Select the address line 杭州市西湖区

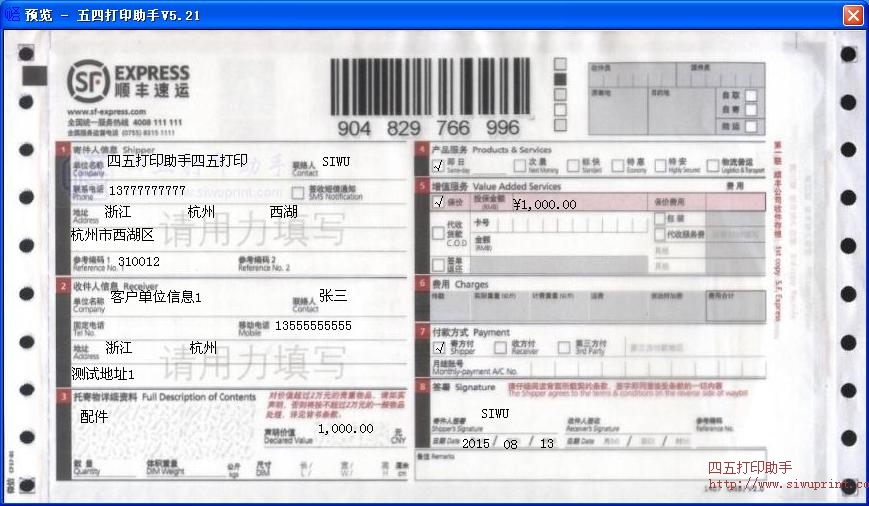pos(112,235)
